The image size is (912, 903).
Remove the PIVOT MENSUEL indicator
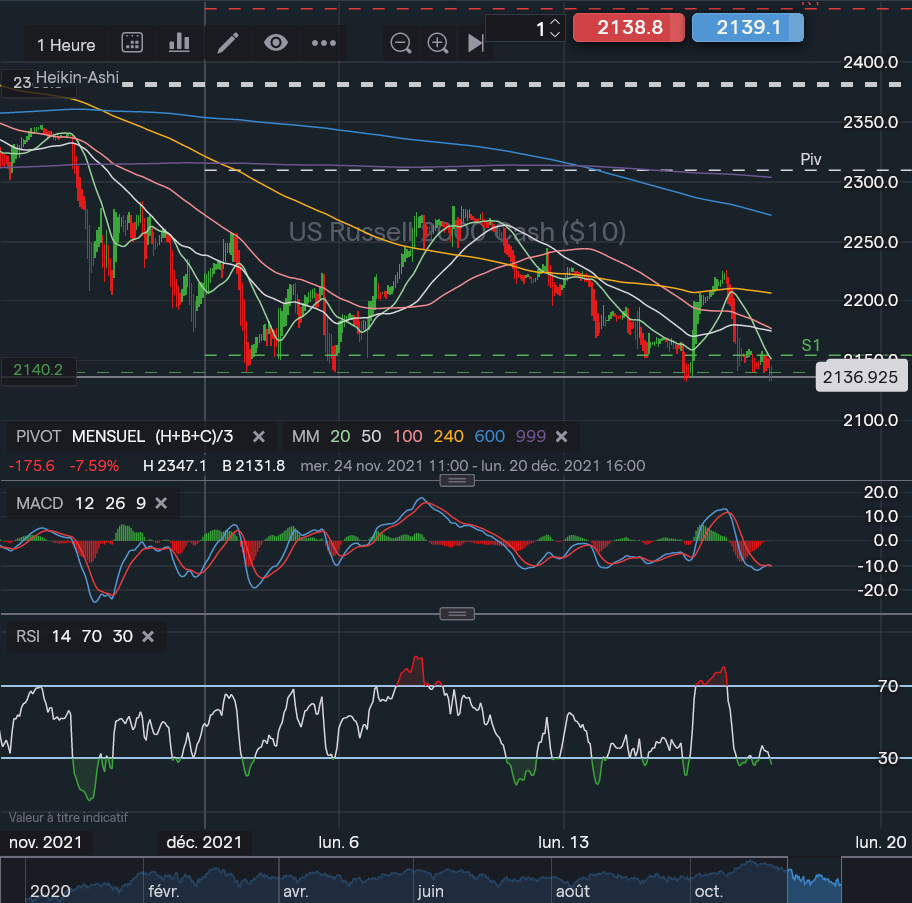pos(259,436)
